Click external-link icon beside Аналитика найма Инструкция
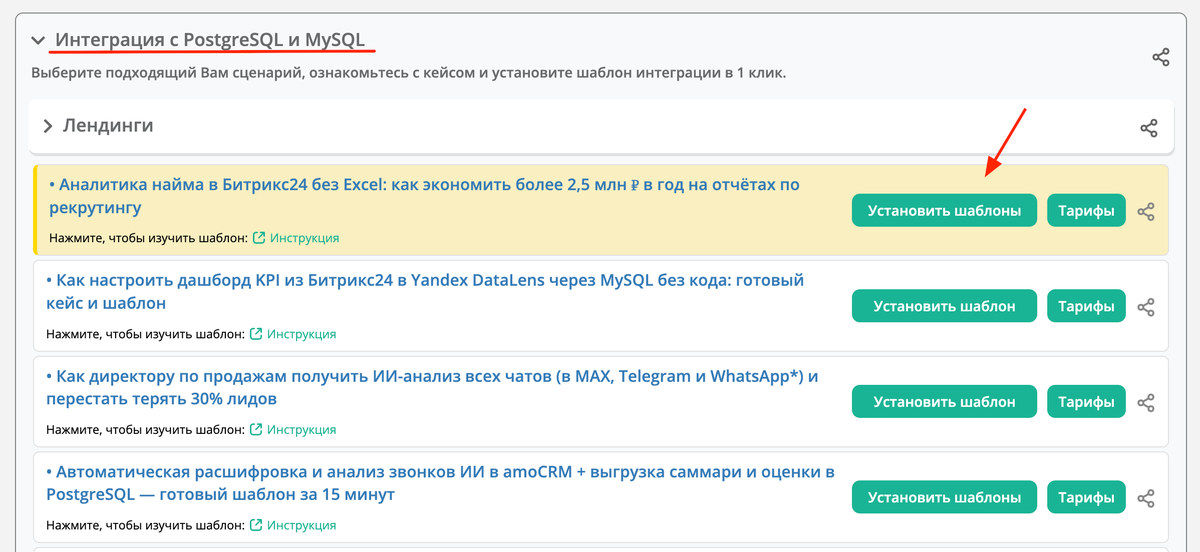Image resolution: width=1200 pixels, height=552 pixels. (259, 238)
